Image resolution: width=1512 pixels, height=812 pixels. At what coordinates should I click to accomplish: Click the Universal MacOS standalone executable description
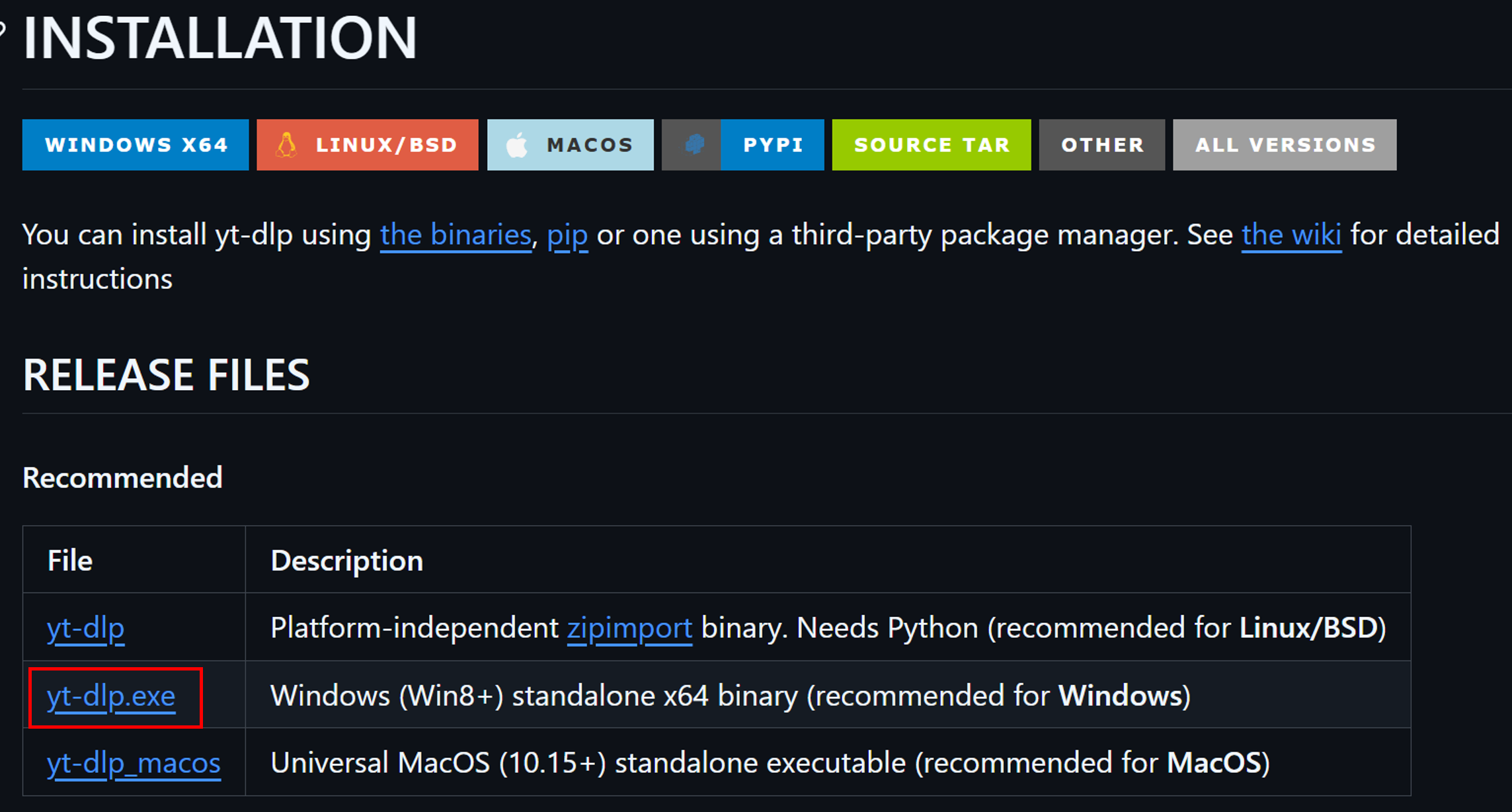pyautogui.click(x=770, y=764)
